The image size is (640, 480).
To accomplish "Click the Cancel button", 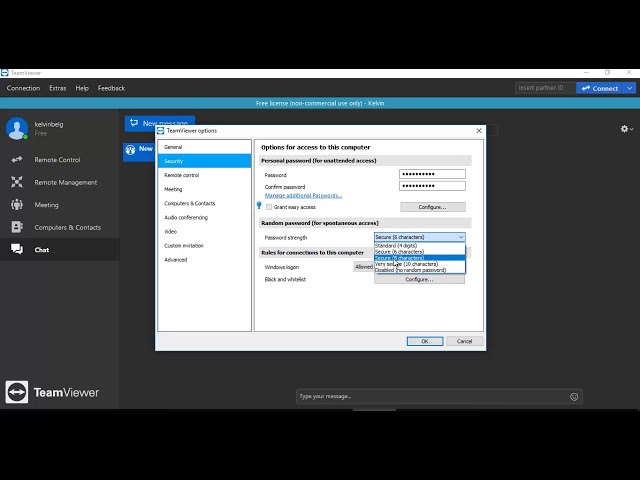I will pos(464,341).
